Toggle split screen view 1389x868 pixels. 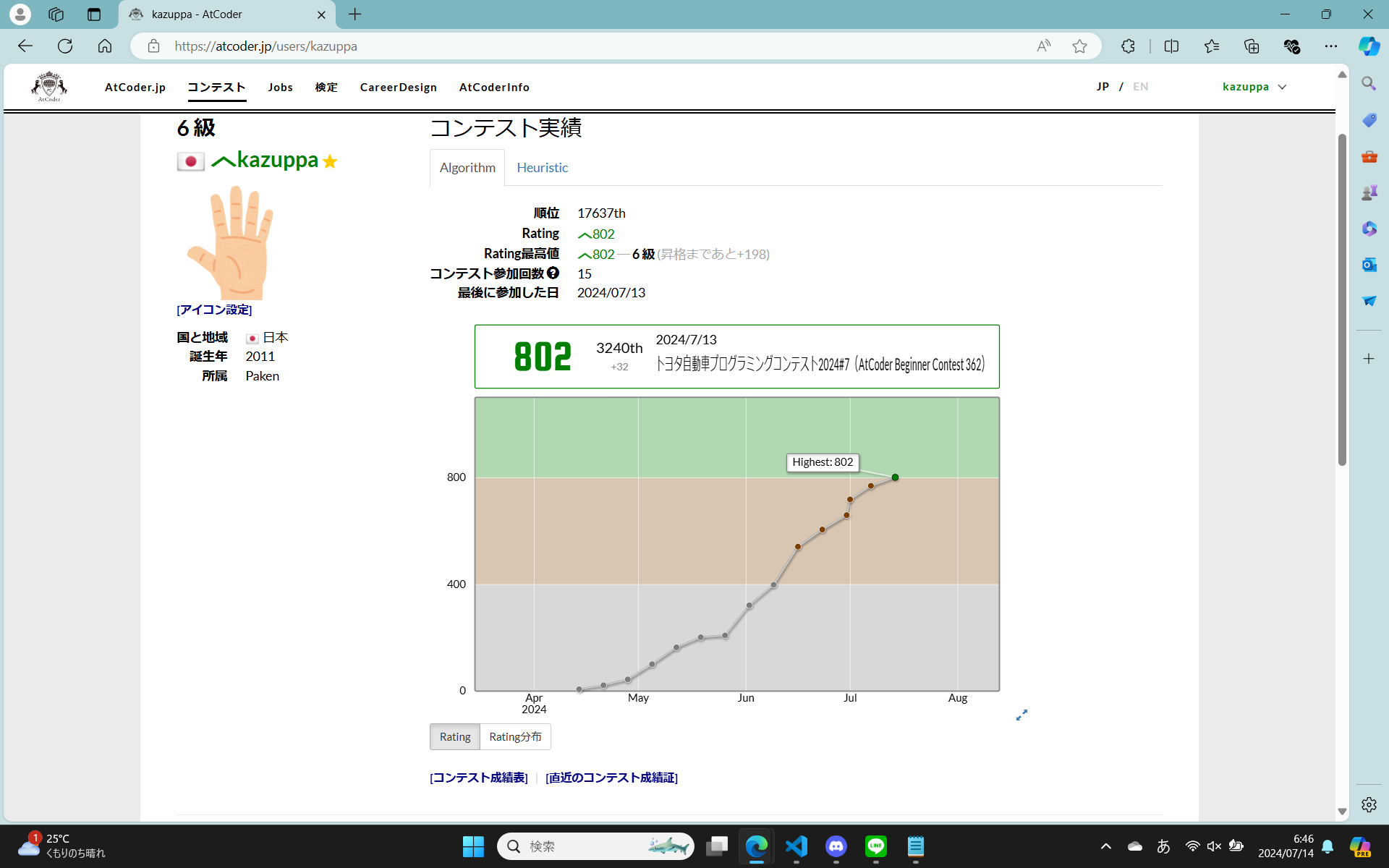(1171, 46)
